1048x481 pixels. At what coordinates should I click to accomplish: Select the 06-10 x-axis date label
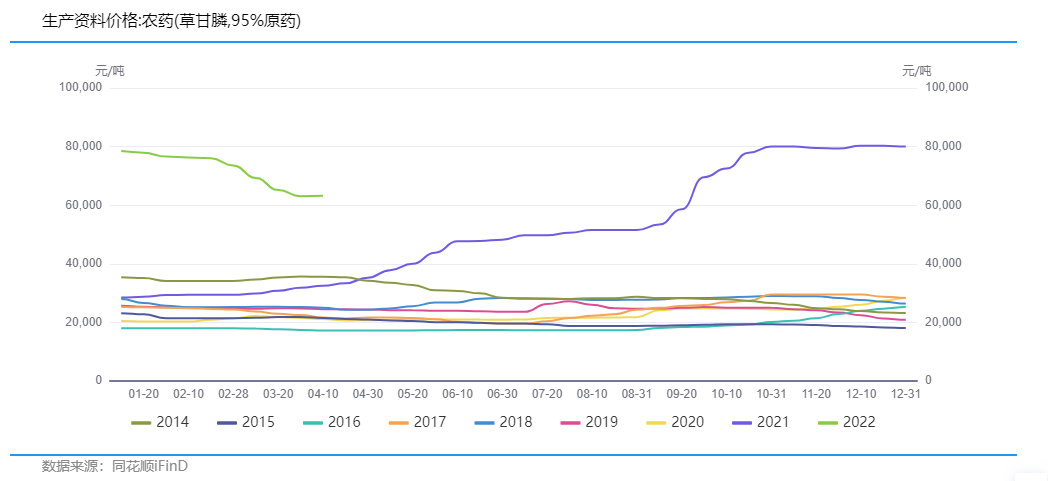pyautogui.click(x=458, y=395)
